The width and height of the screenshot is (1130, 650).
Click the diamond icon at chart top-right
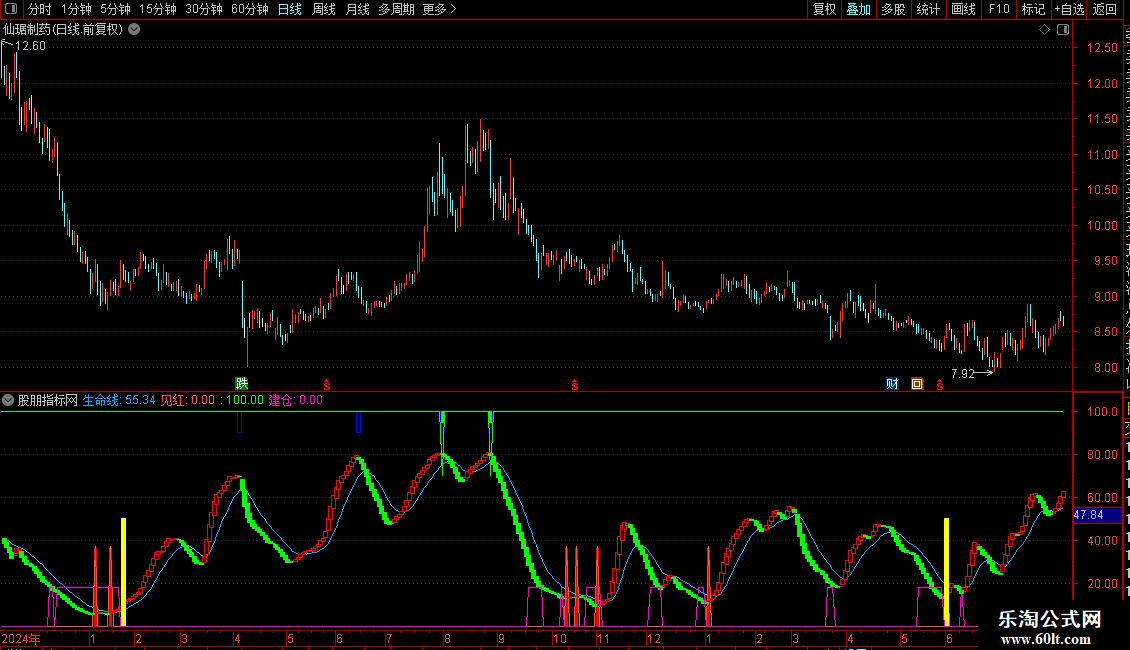point(1044,30)
